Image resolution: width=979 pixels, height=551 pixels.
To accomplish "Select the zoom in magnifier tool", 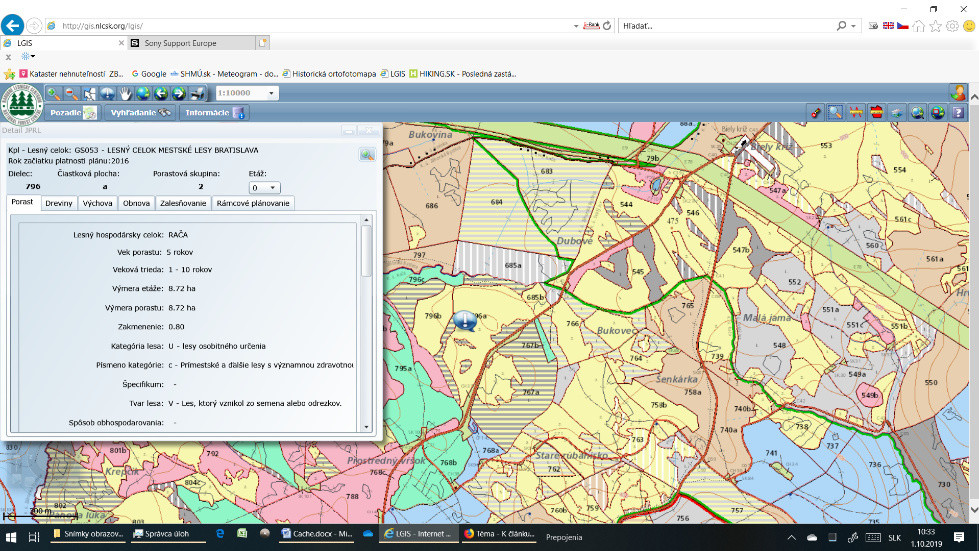I will coord(54,94).
